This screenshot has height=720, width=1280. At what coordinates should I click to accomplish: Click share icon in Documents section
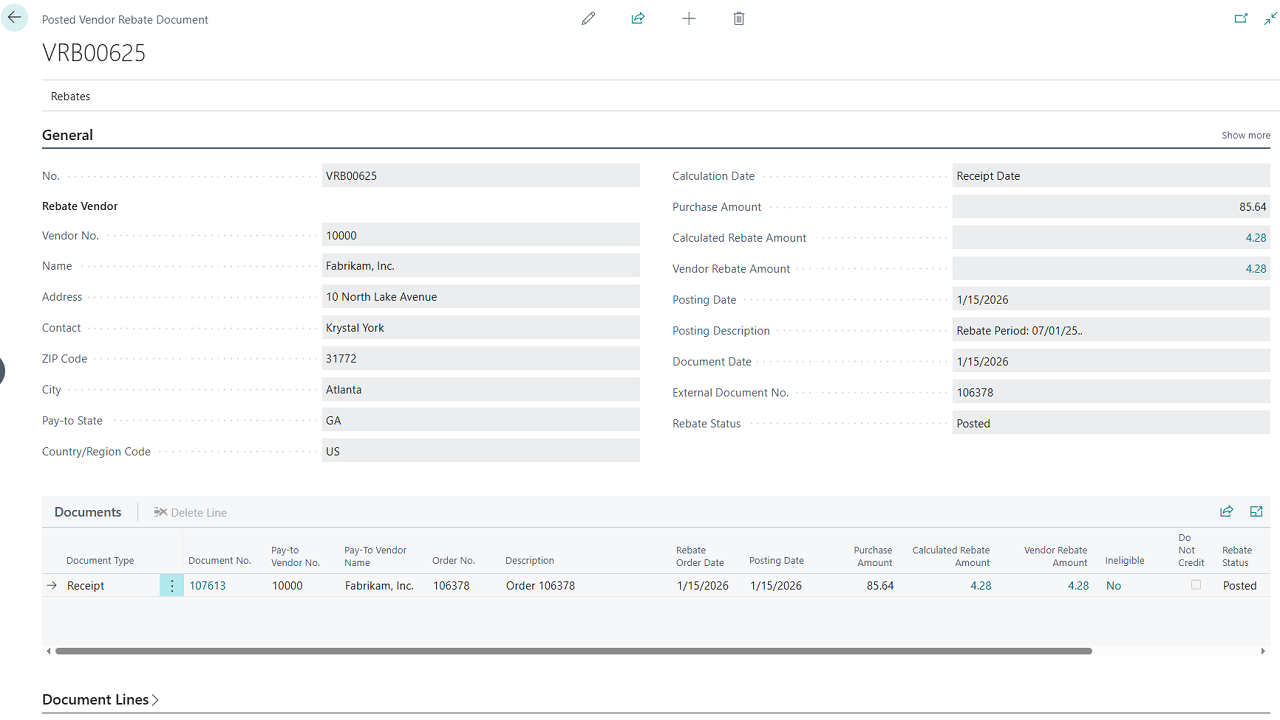(1226, 512)
